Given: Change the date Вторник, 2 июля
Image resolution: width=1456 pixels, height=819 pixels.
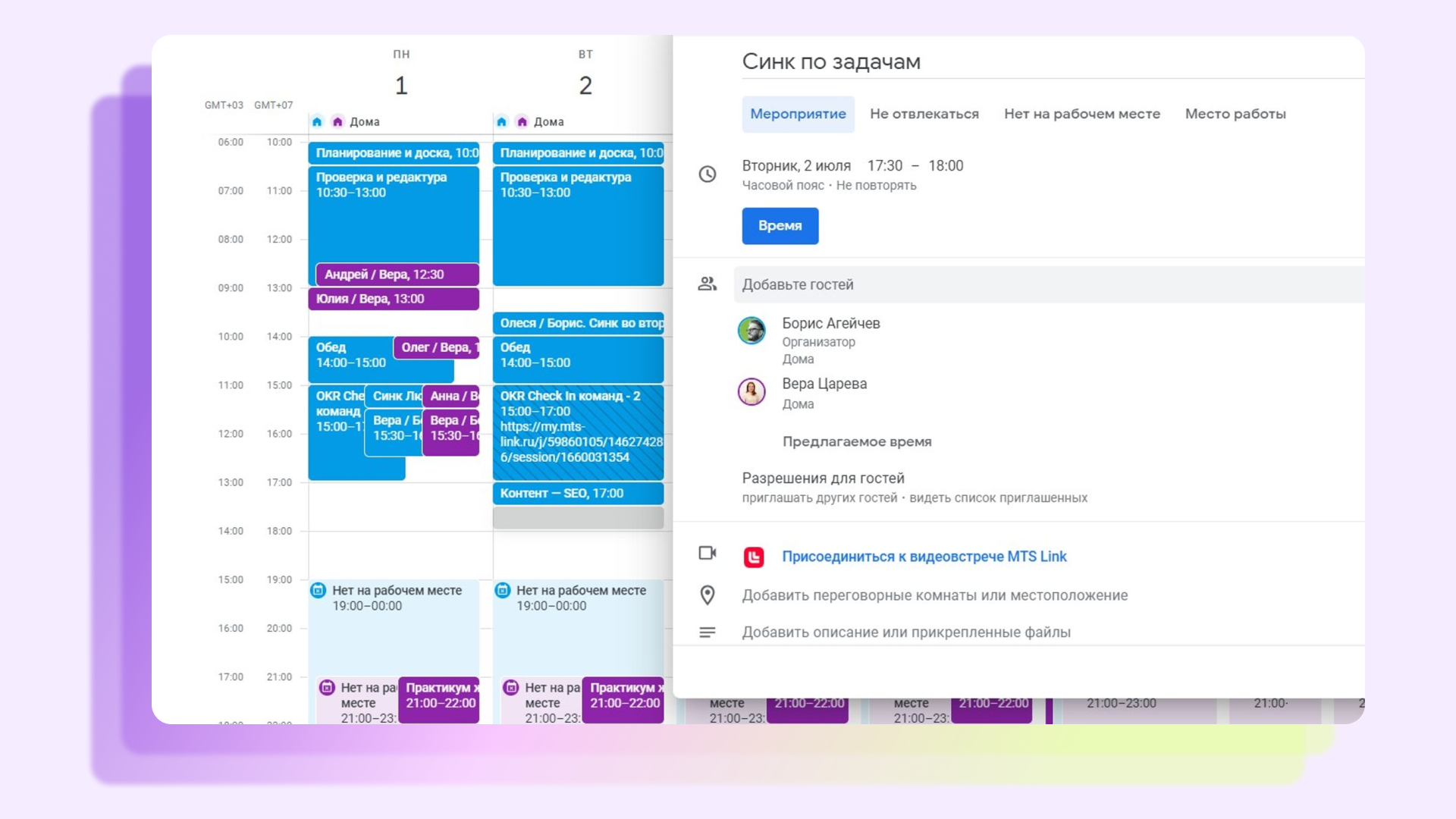Looking at the screenshot, I should point(796,165).
